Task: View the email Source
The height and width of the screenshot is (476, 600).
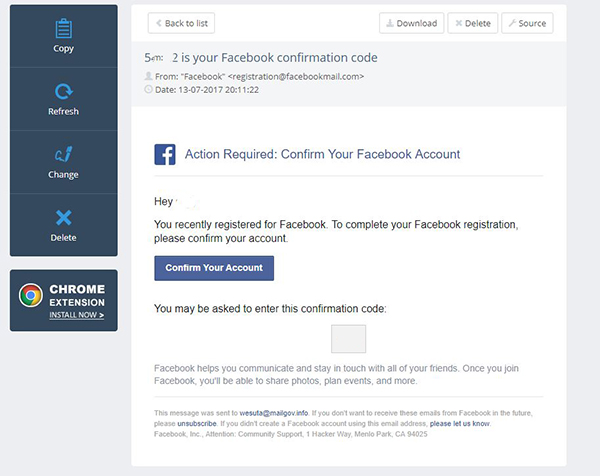Action: (x=527, y=23)
